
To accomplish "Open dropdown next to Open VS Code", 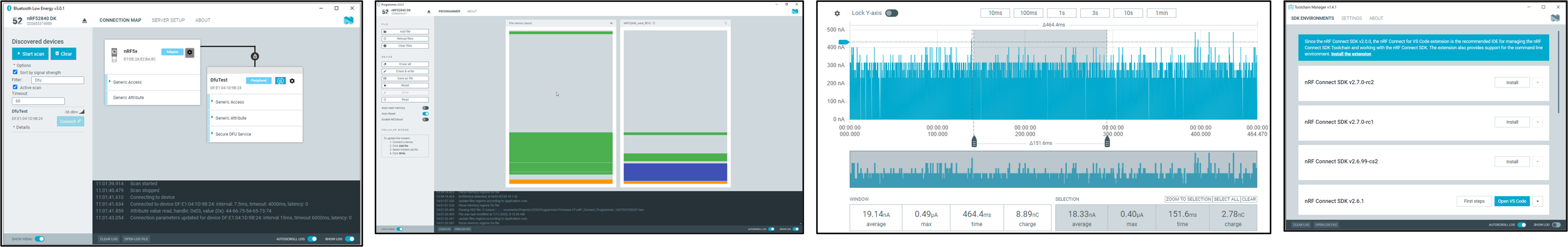I will [1538, 201].
